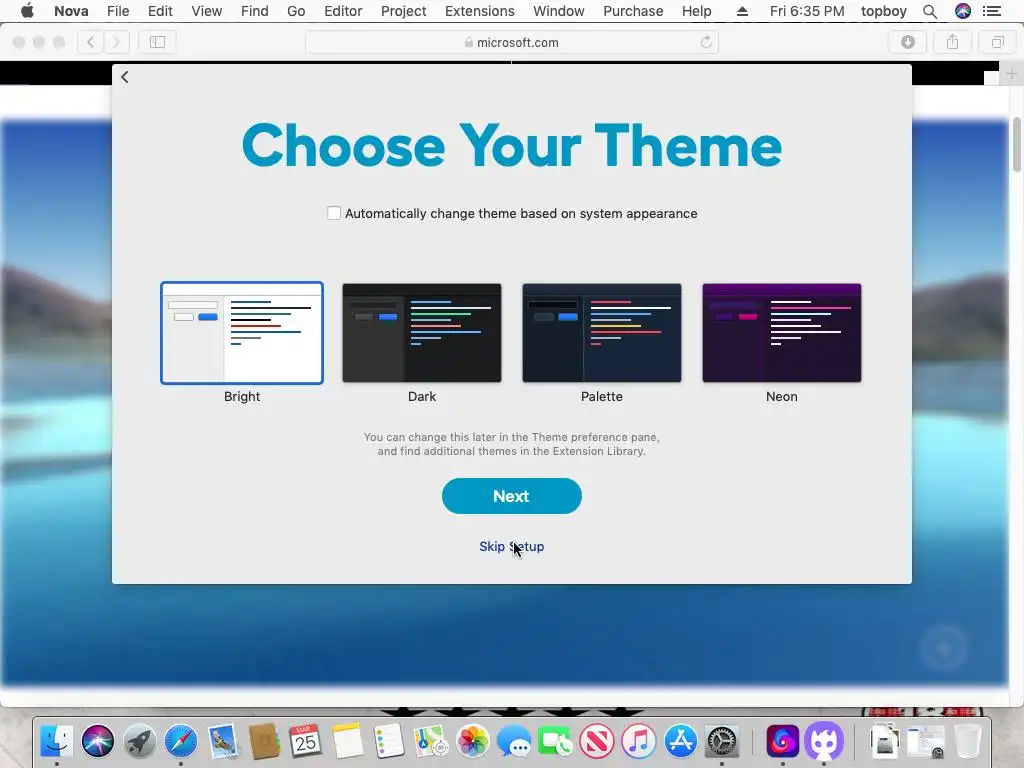The height and width of the screenshot is (768, 1024).
Task: Open FaceTime from the Dock
Action: tap(555, 741)
